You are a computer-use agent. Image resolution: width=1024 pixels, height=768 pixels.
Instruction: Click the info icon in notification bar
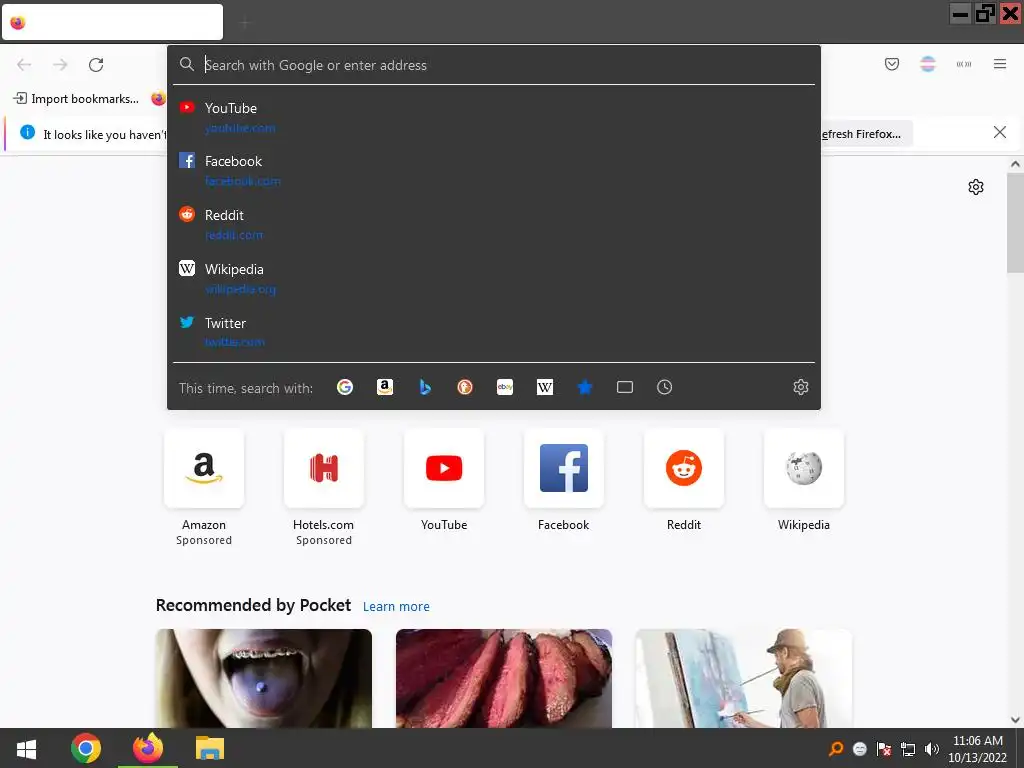[27, 132]
